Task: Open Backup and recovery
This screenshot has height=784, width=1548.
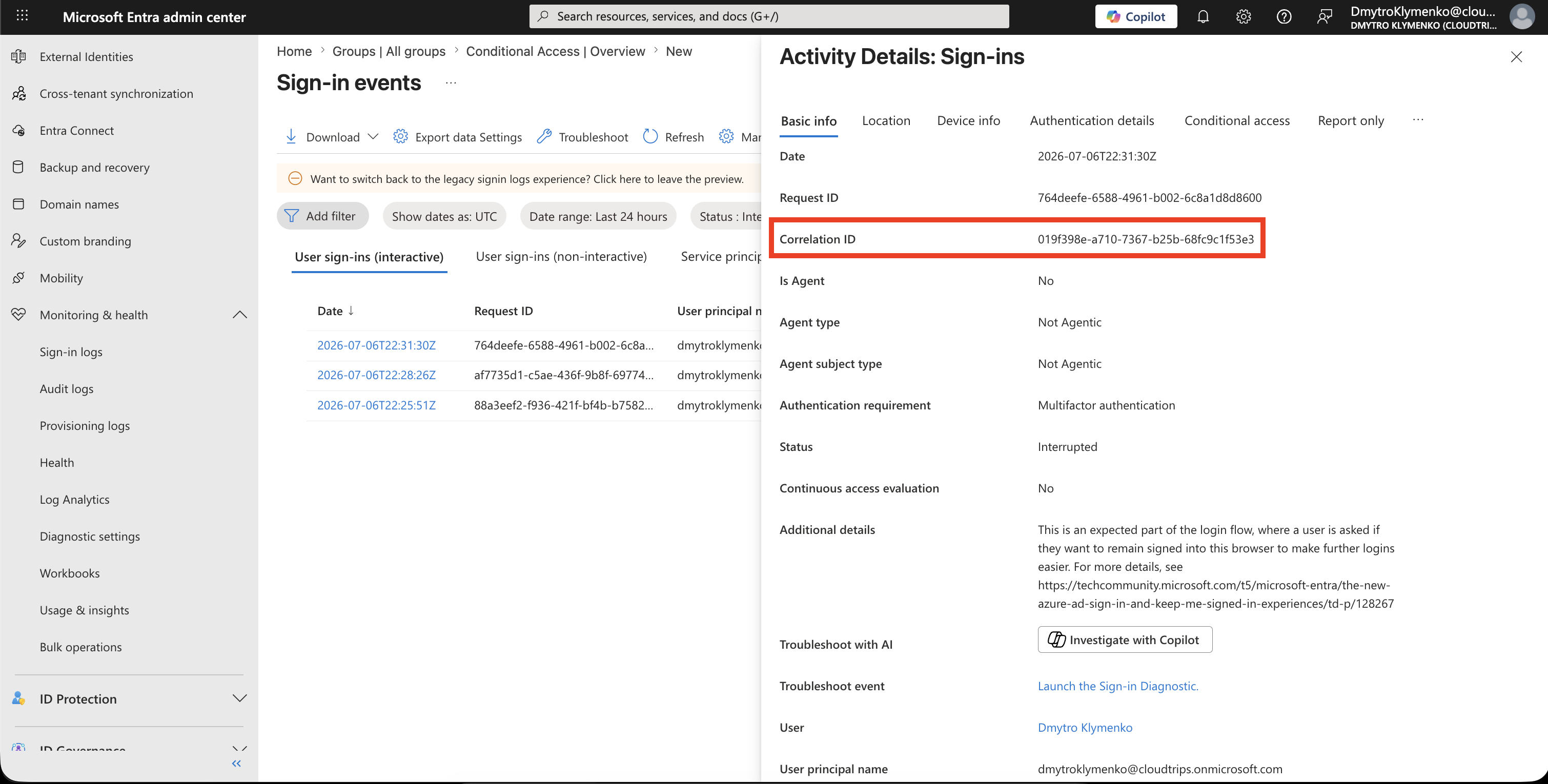Action: tap(94, 167)
